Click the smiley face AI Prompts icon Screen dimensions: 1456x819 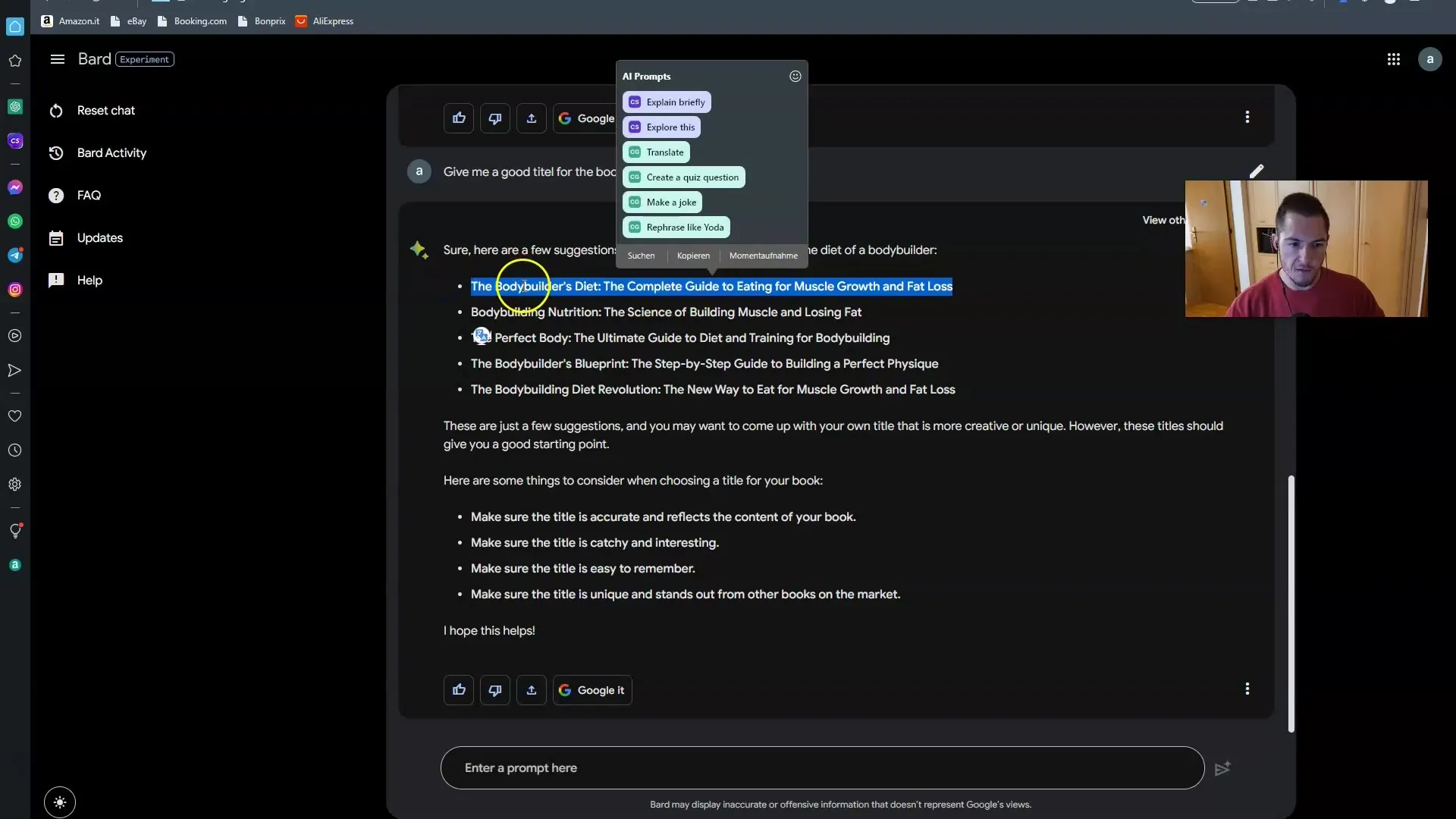[796, 76]
